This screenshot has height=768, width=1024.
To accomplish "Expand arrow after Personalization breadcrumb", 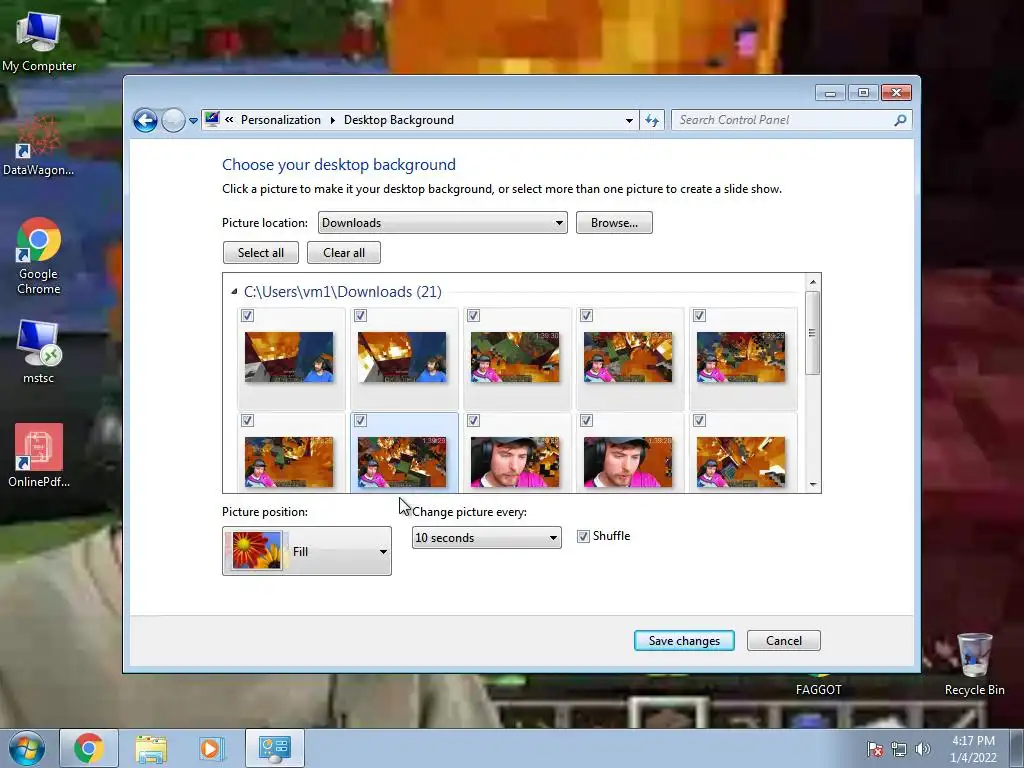I will (x=332, y=120).
